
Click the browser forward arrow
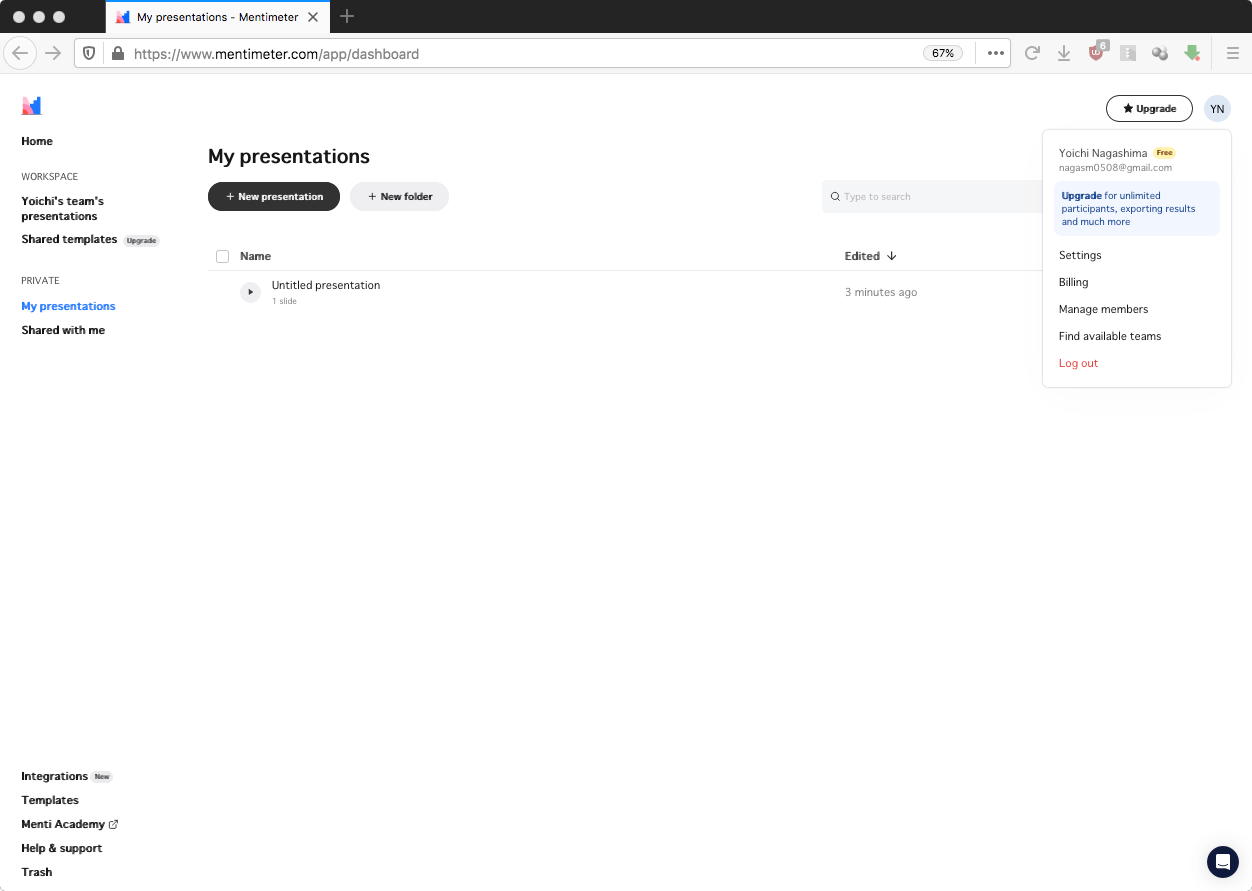point(54,53)
